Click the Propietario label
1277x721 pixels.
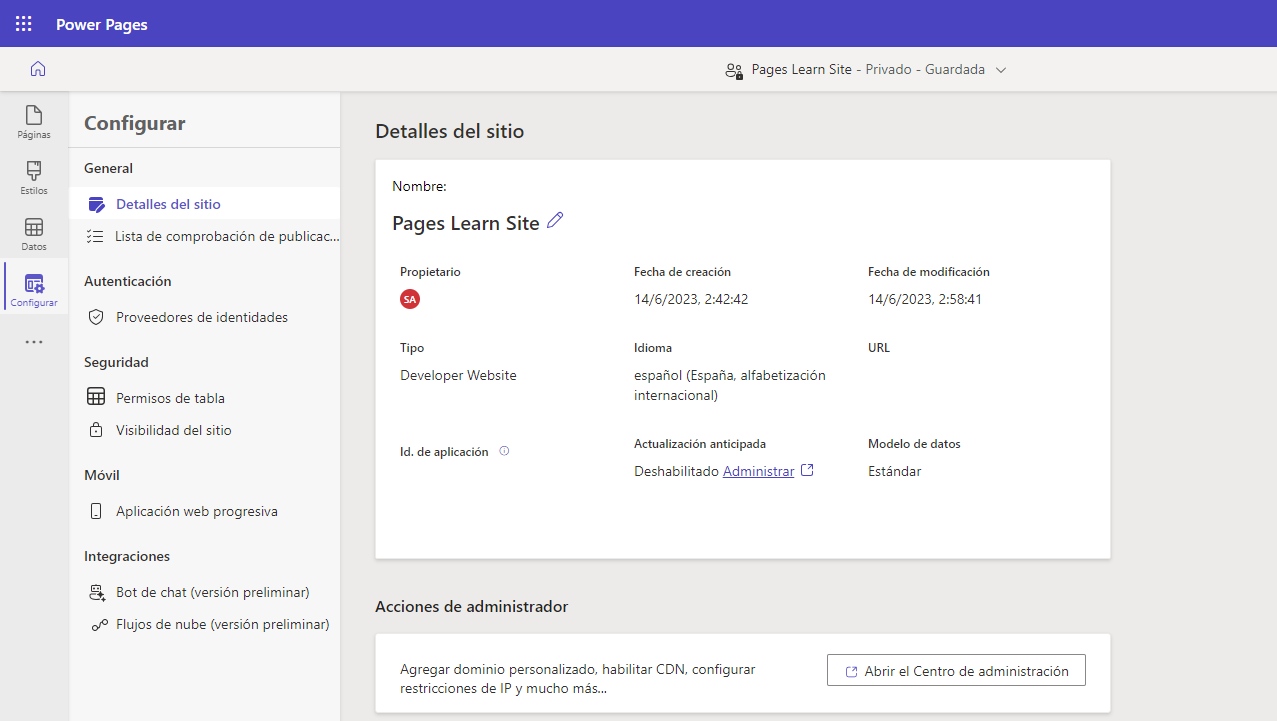coord(431,272)
